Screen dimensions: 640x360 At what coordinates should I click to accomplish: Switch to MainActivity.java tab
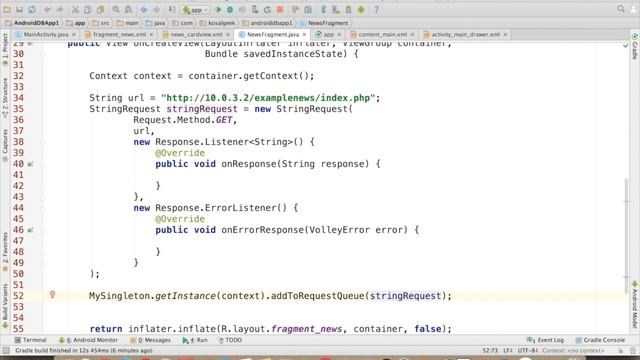pyautogui.click(x=46, y=35)
